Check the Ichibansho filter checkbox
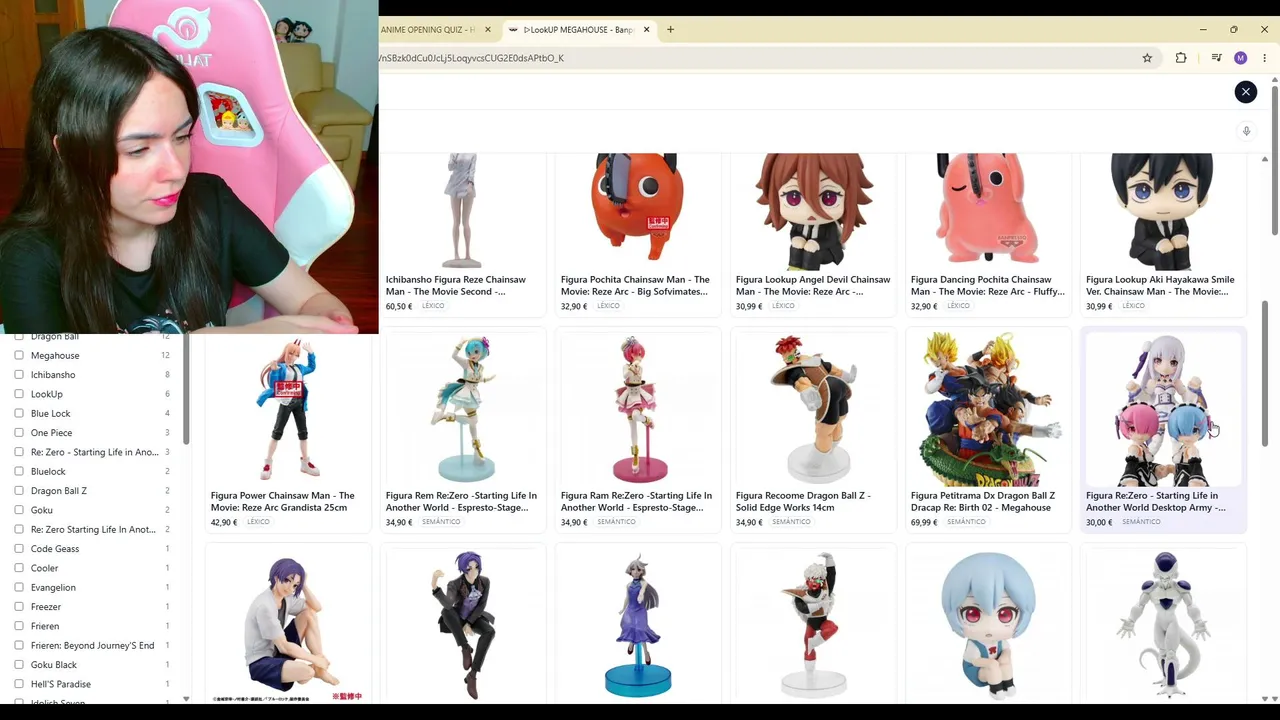 pyautogui.click(x=19, y=375)
